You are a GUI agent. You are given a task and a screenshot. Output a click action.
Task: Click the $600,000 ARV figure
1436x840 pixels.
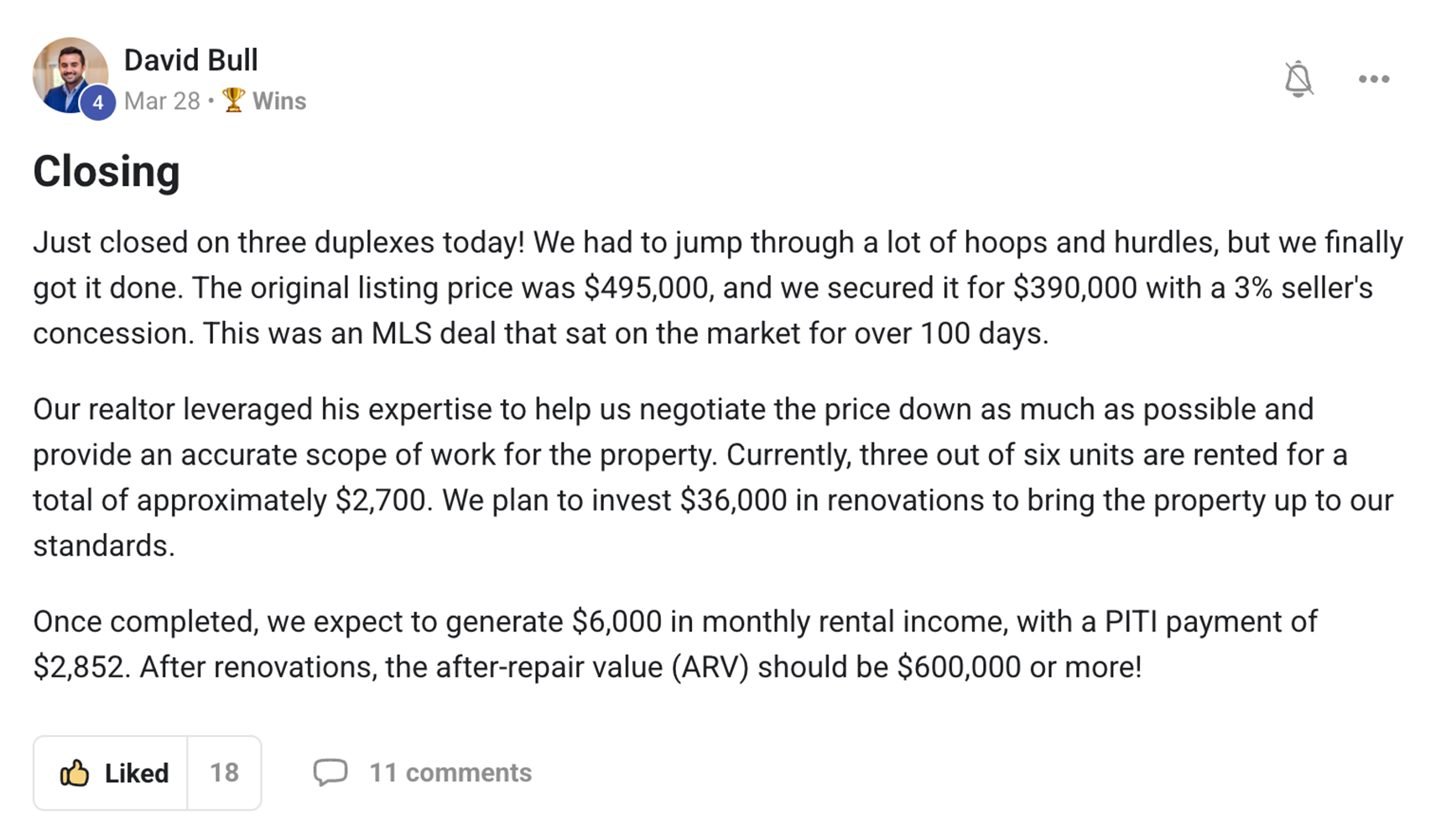(x=959, y=667)
